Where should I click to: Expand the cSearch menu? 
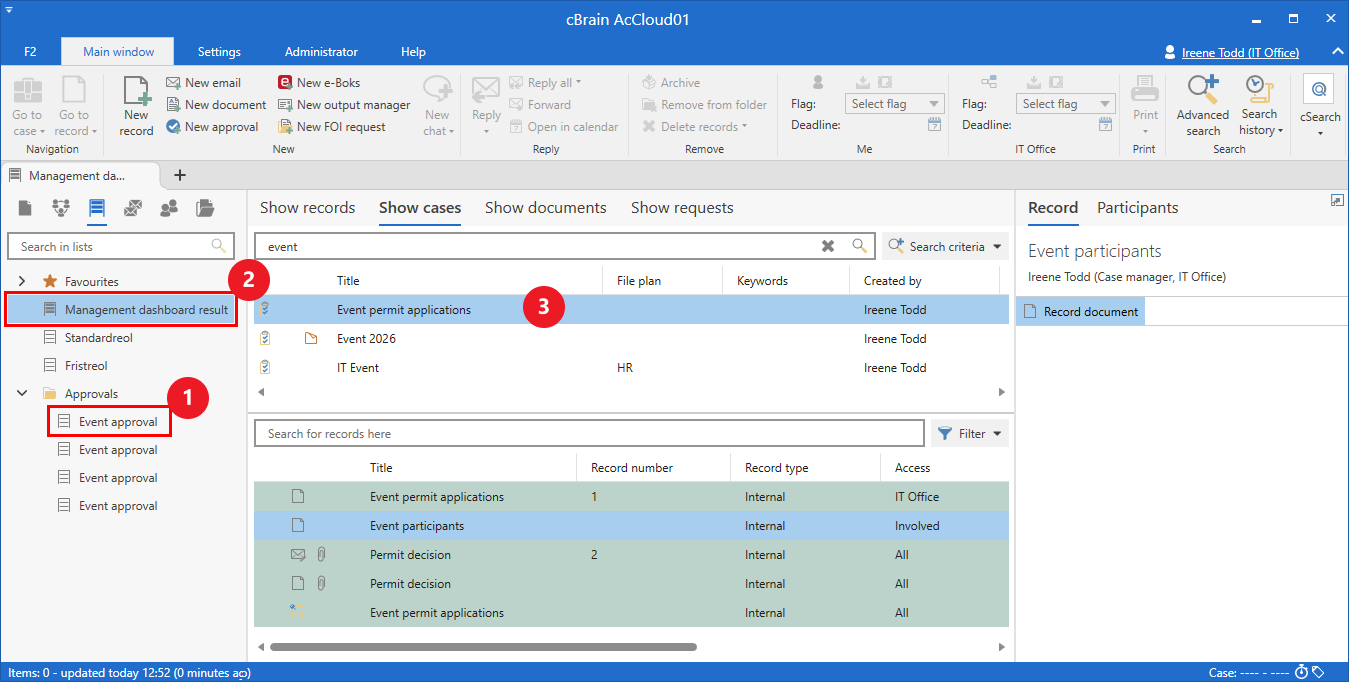(x=1320, y=107)
